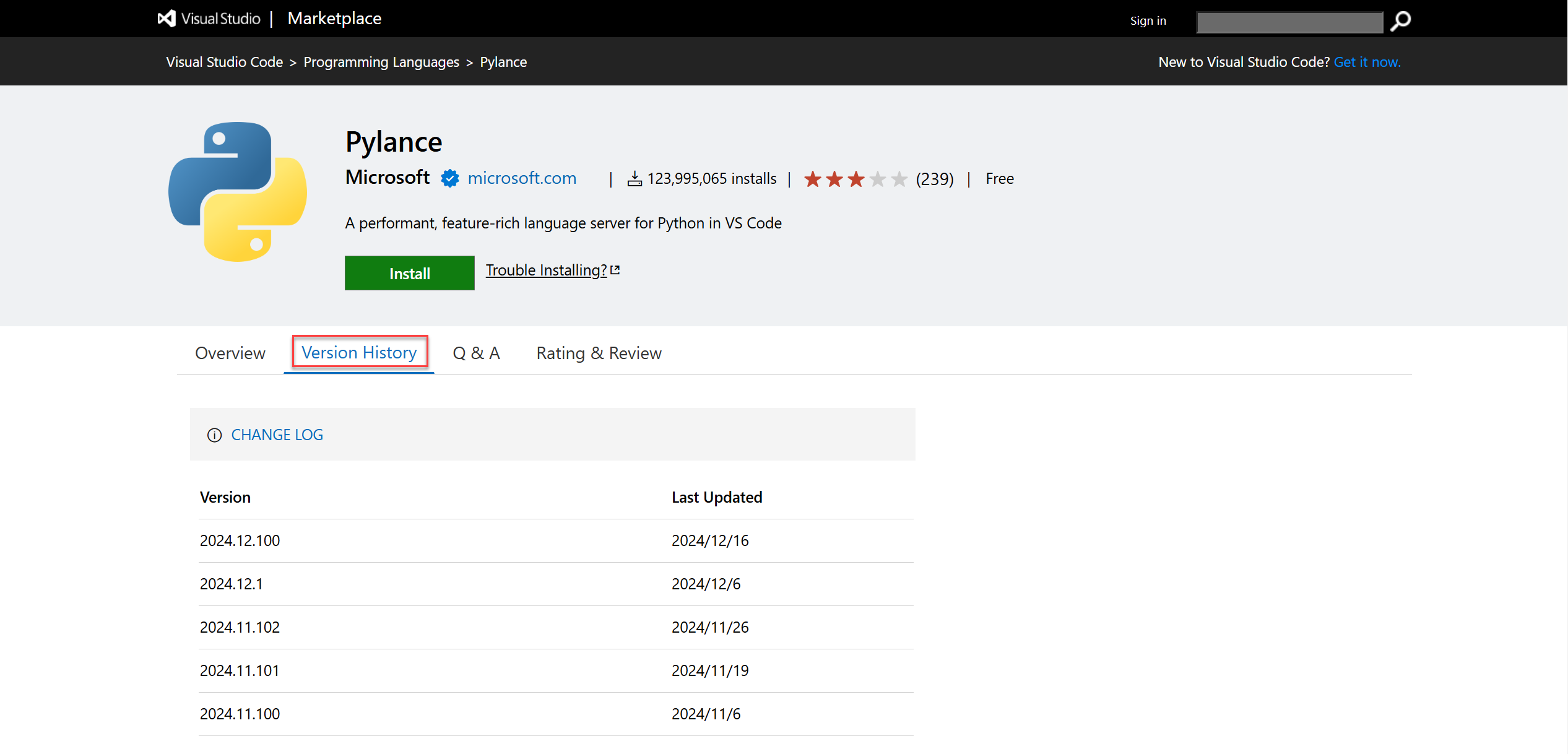
Task: Click the Pylance extension title
Action: [394, 142]
